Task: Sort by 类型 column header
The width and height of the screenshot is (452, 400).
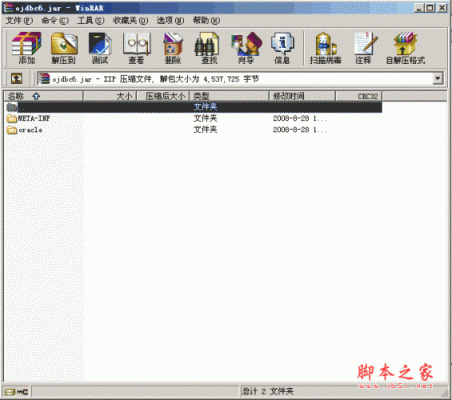Action: (x=229, y=96)
